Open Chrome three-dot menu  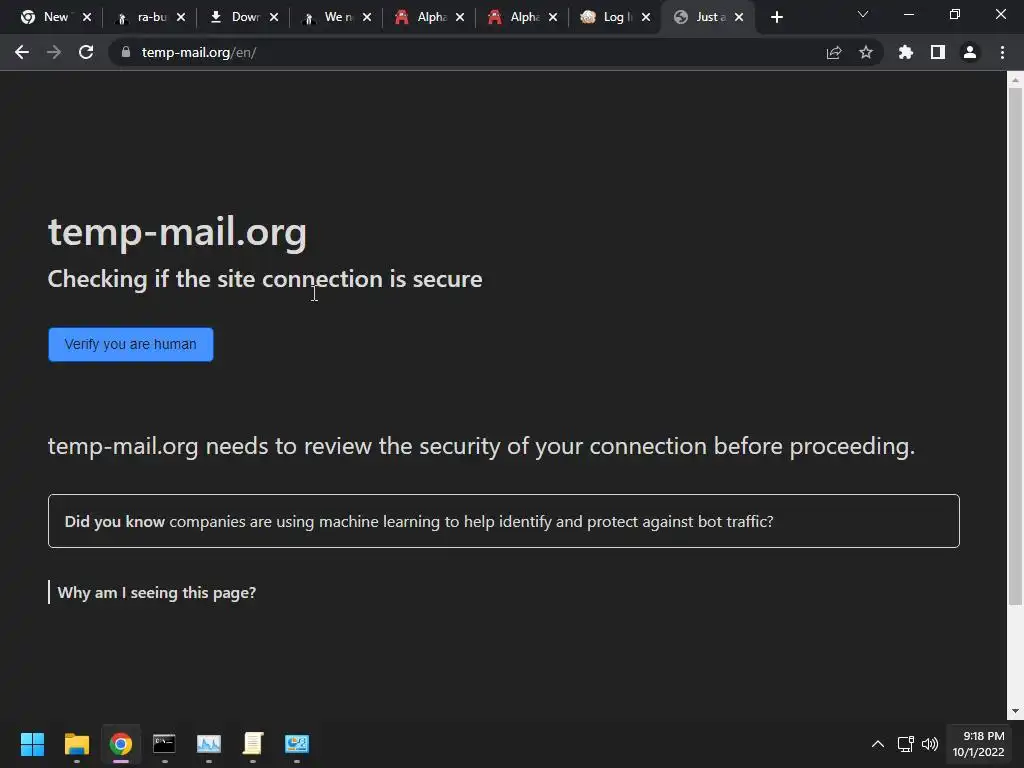(1002, 52)
